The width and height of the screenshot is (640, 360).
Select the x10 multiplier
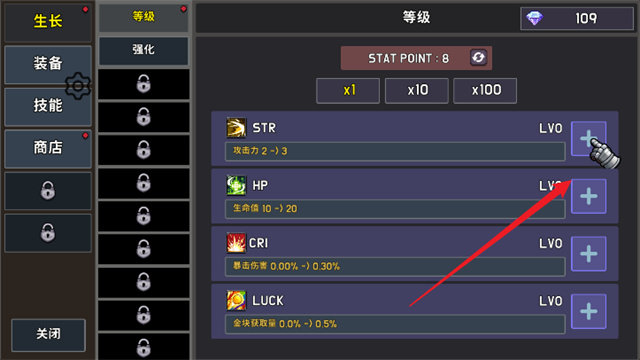coord(417,90)
